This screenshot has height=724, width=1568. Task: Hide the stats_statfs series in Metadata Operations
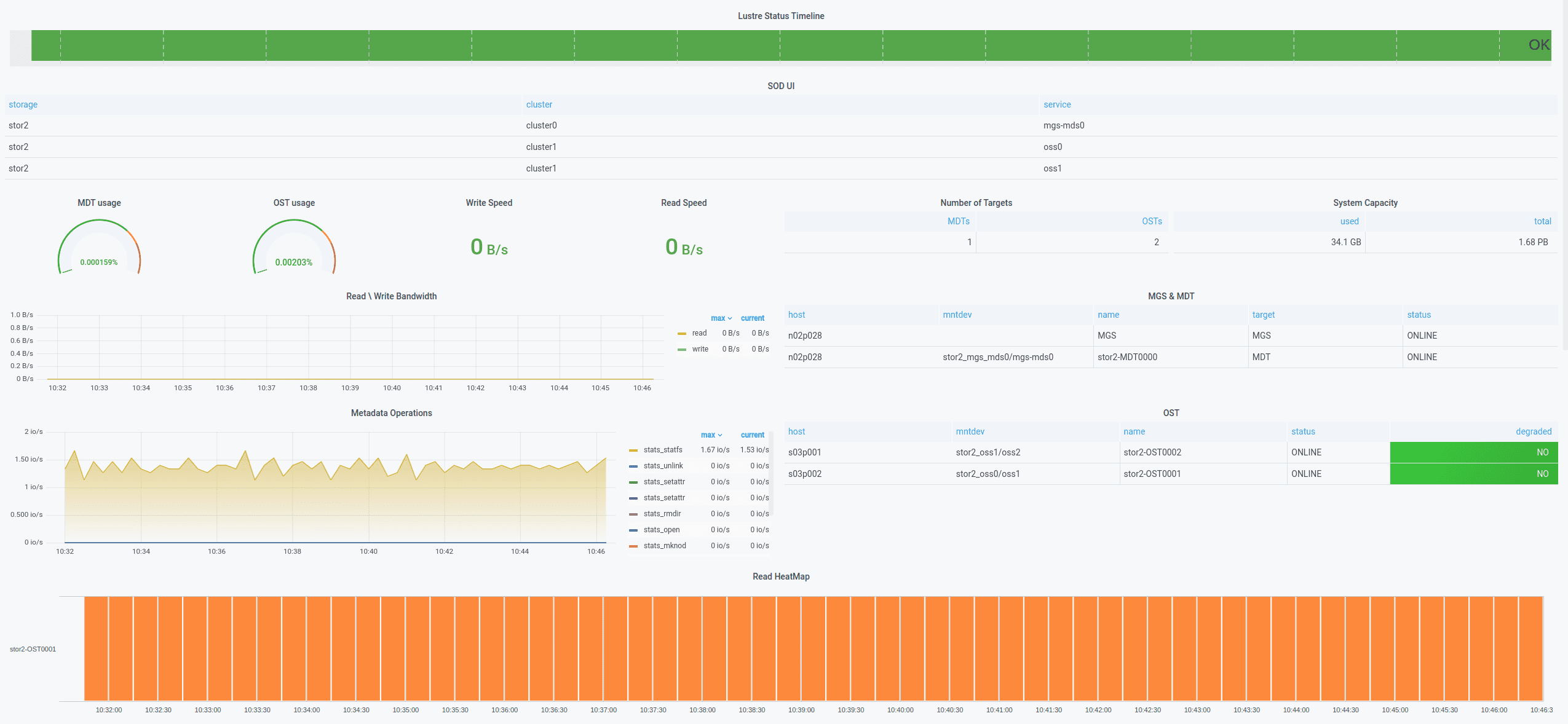click(662, 449)
